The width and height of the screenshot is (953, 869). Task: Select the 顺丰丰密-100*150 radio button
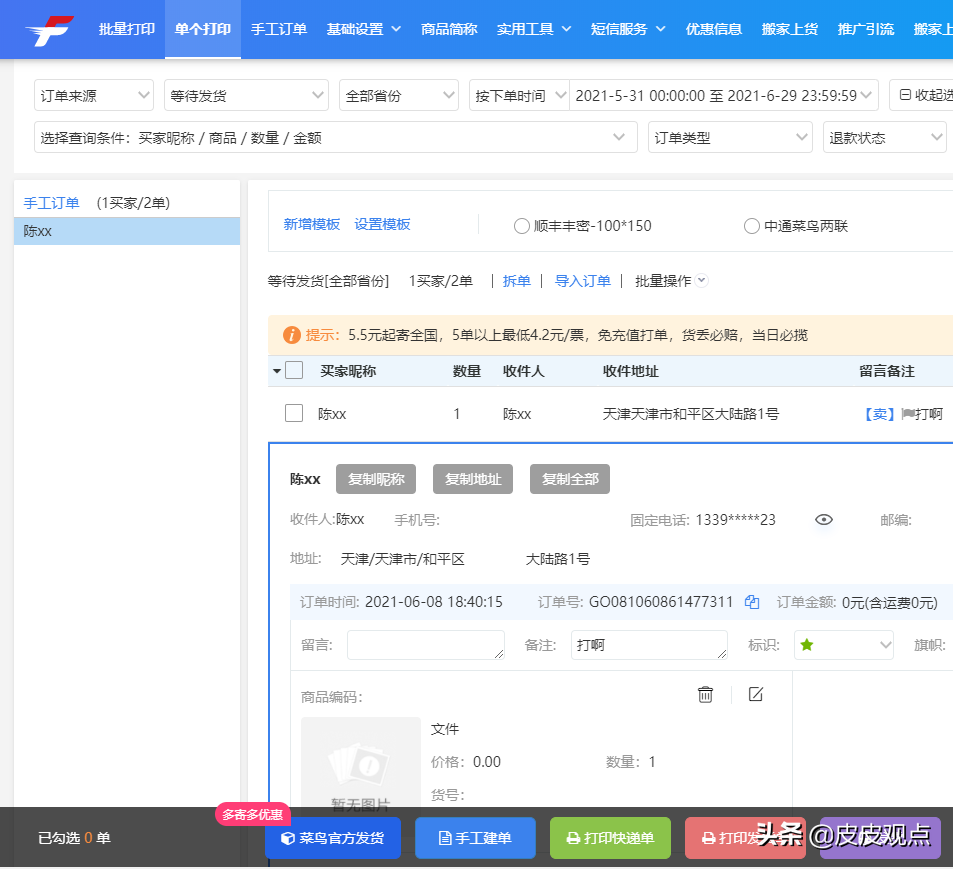pos(521,225)
